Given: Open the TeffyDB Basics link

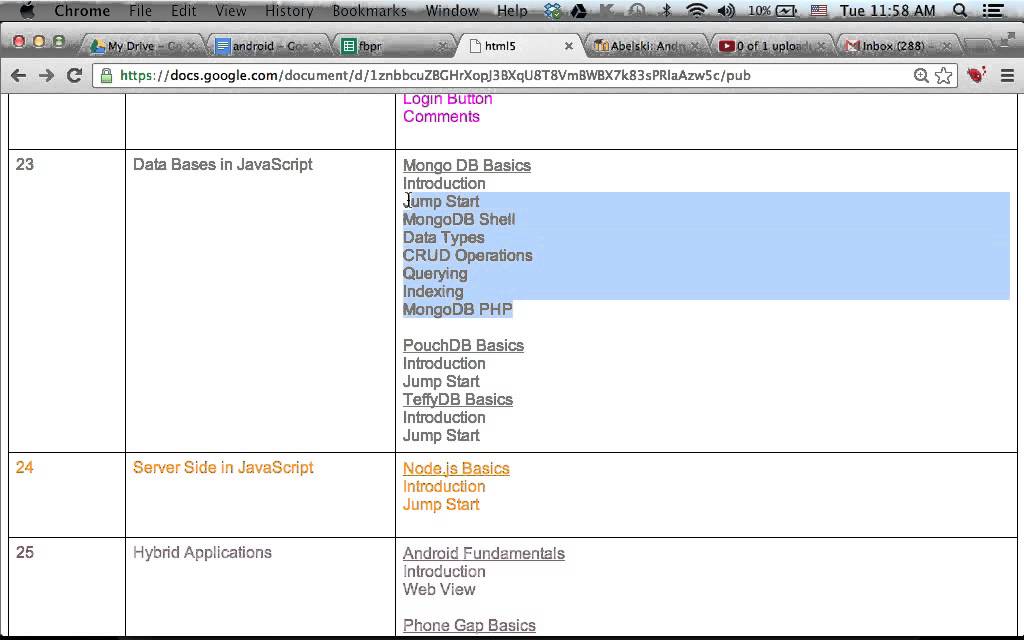Looking at the screenshot, I should [458, 400].
